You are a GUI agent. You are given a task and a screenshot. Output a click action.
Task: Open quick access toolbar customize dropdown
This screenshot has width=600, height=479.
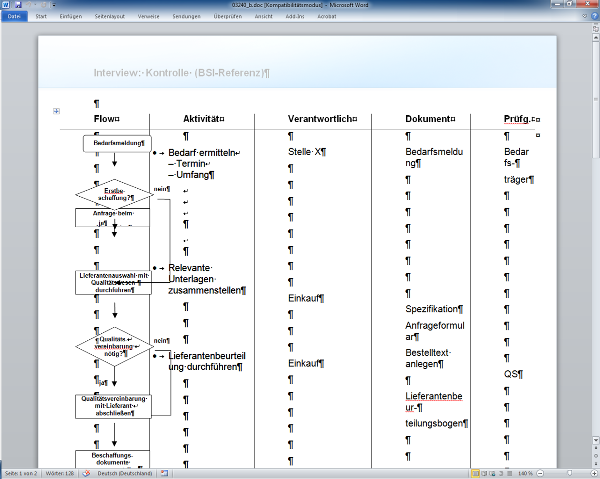click(53, 5)
